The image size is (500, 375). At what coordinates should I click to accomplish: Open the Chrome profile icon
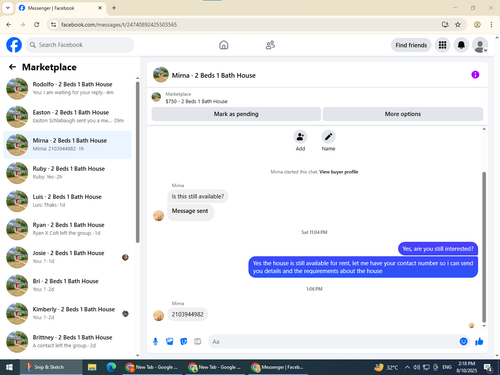477,25
